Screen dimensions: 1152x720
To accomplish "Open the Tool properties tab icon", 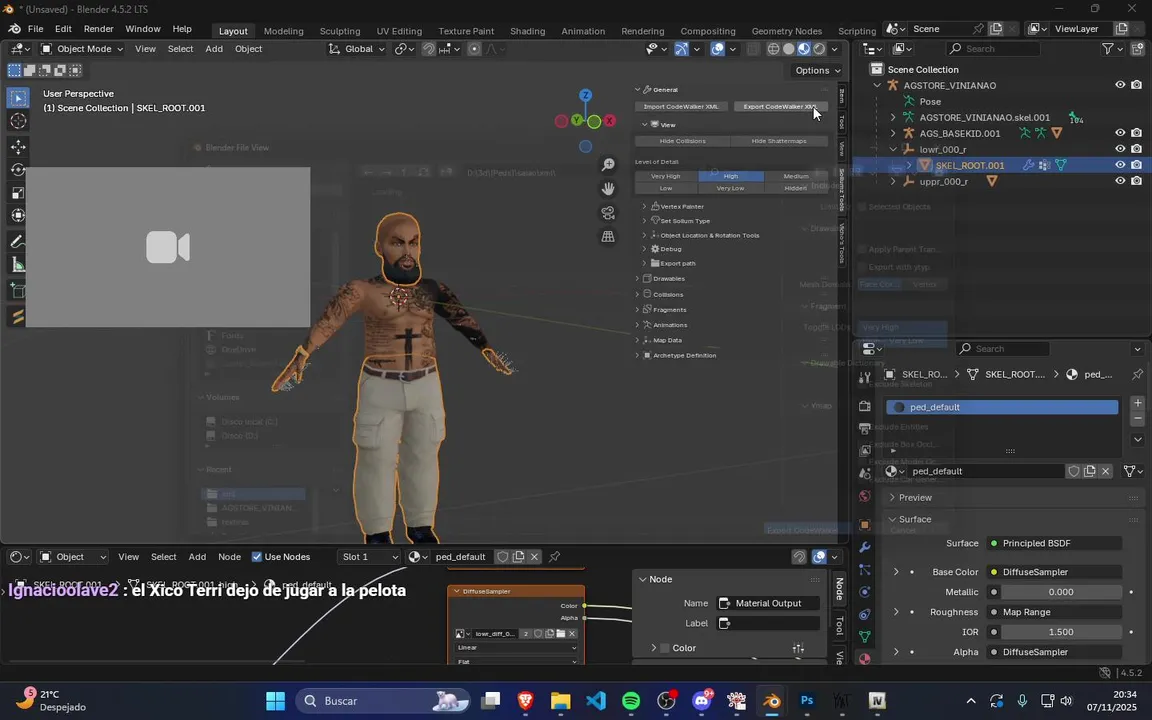I will coord(865,378).
